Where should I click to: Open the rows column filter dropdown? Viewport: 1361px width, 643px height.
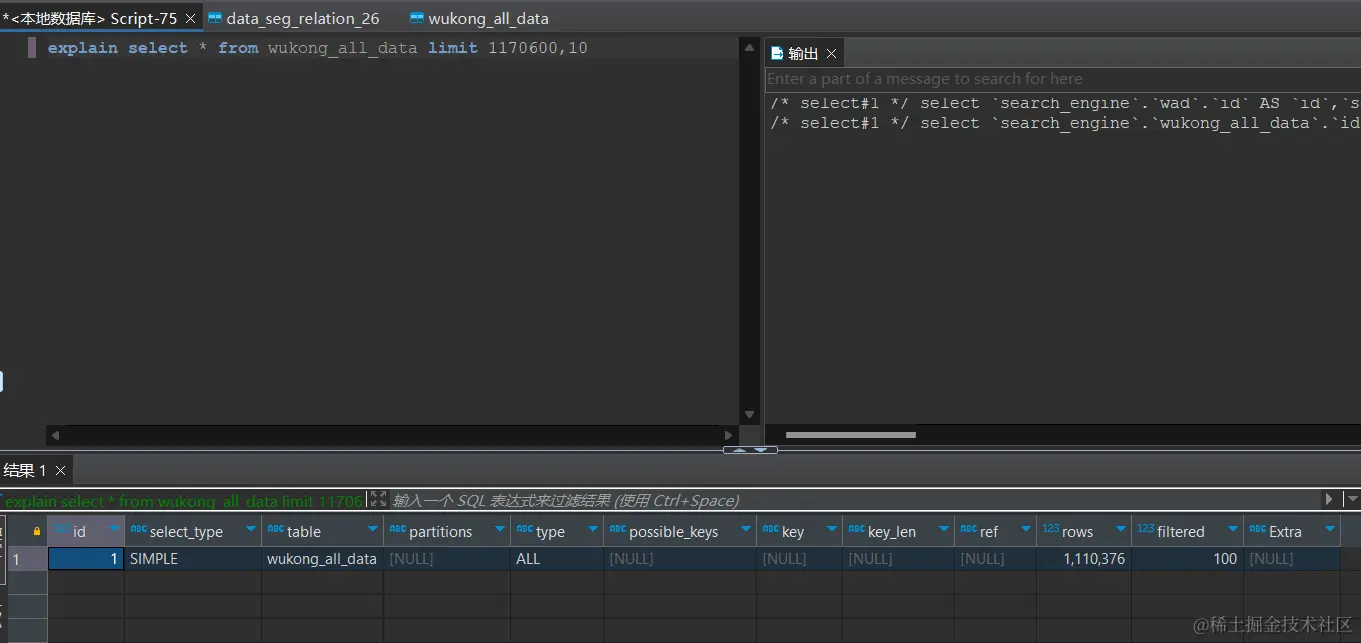pos(1121,529)
